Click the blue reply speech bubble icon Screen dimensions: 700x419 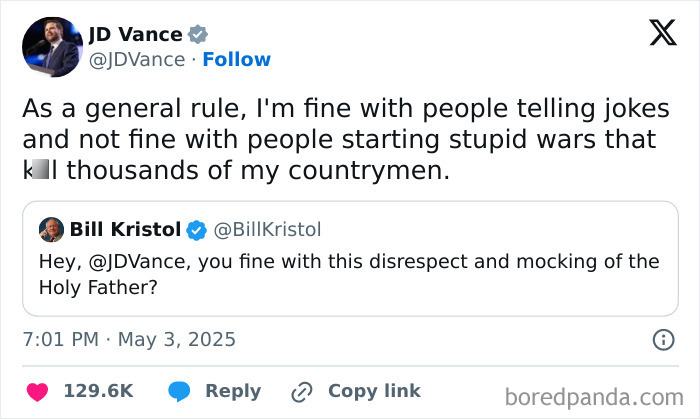point(180,391)
